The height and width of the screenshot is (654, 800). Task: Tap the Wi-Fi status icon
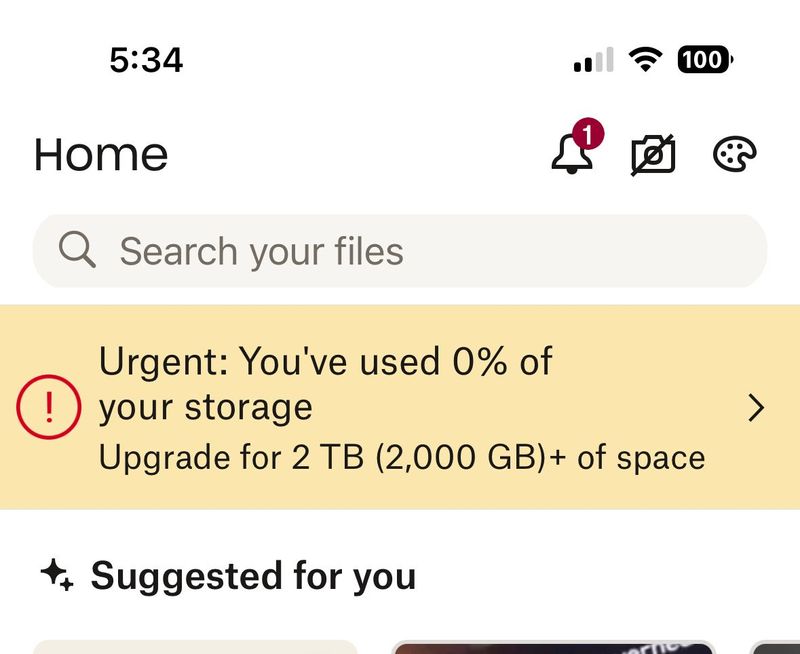[x=647, y=60]
